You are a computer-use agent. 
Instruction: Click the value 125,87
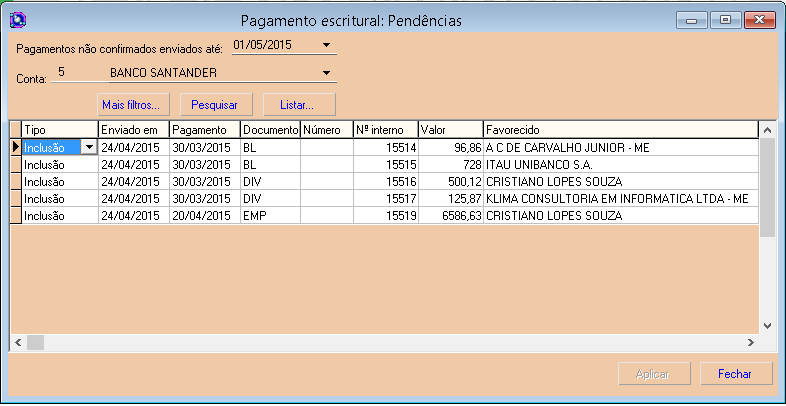click(451, 199)
